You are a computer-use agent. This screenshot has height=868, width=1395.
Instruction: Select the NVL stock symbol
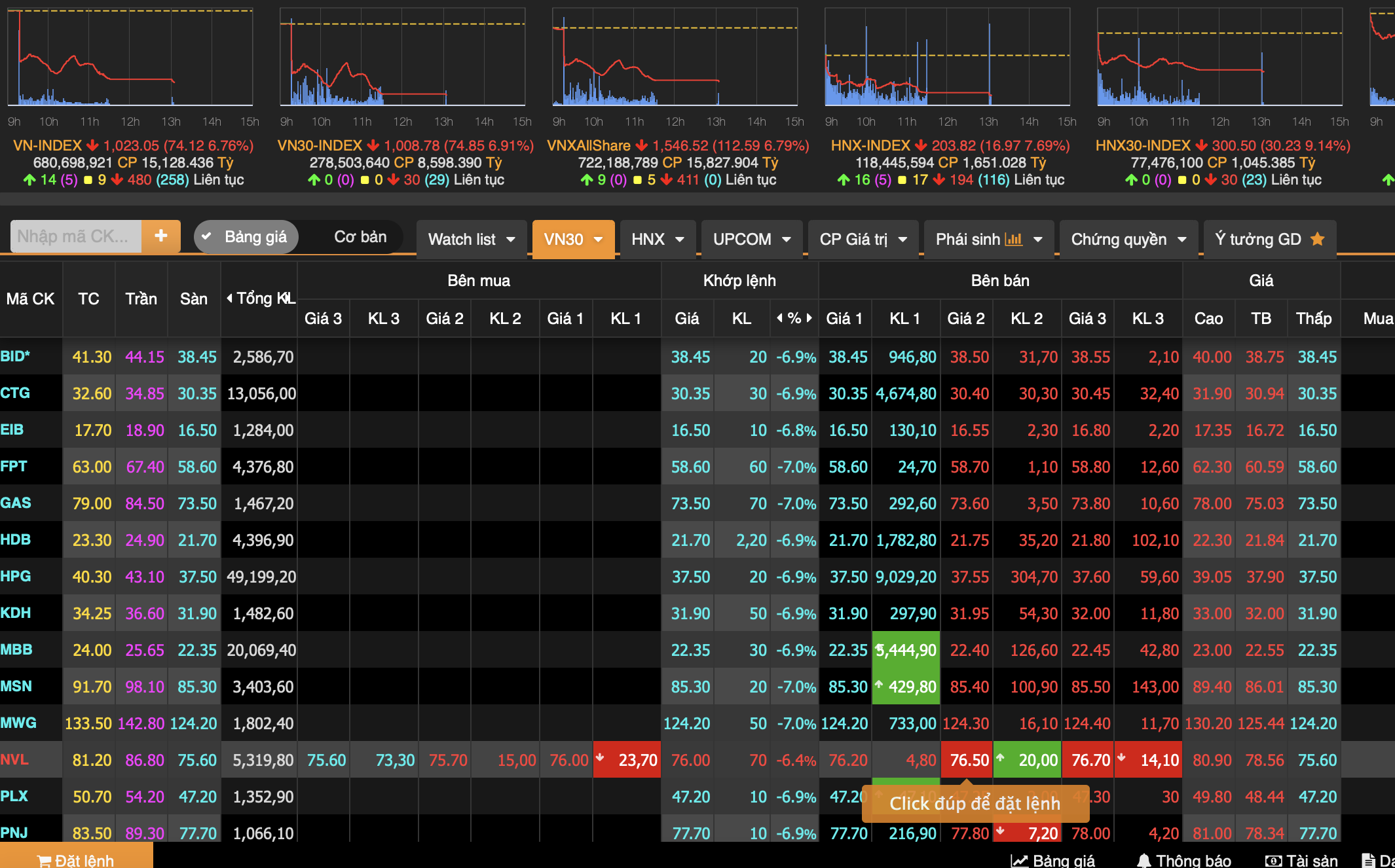[14, 759]
